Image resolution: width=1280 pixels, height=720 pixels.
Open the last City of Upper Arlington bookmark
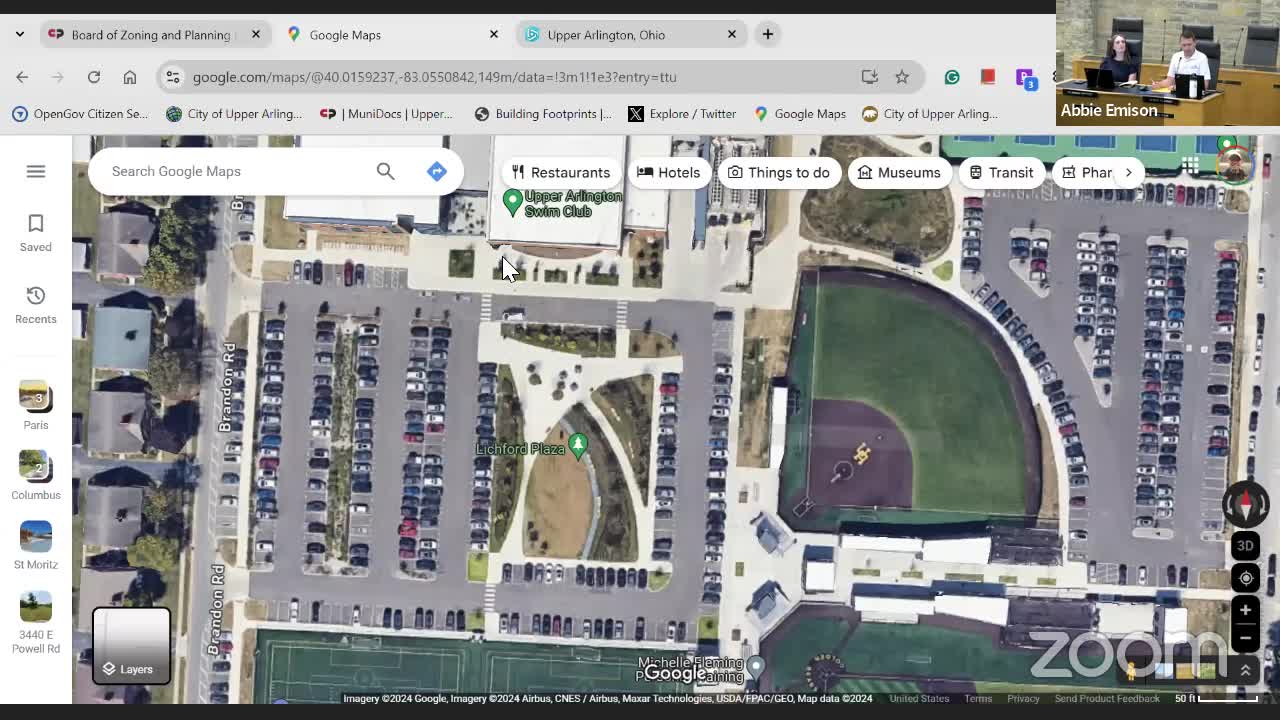tap(930, 114)
